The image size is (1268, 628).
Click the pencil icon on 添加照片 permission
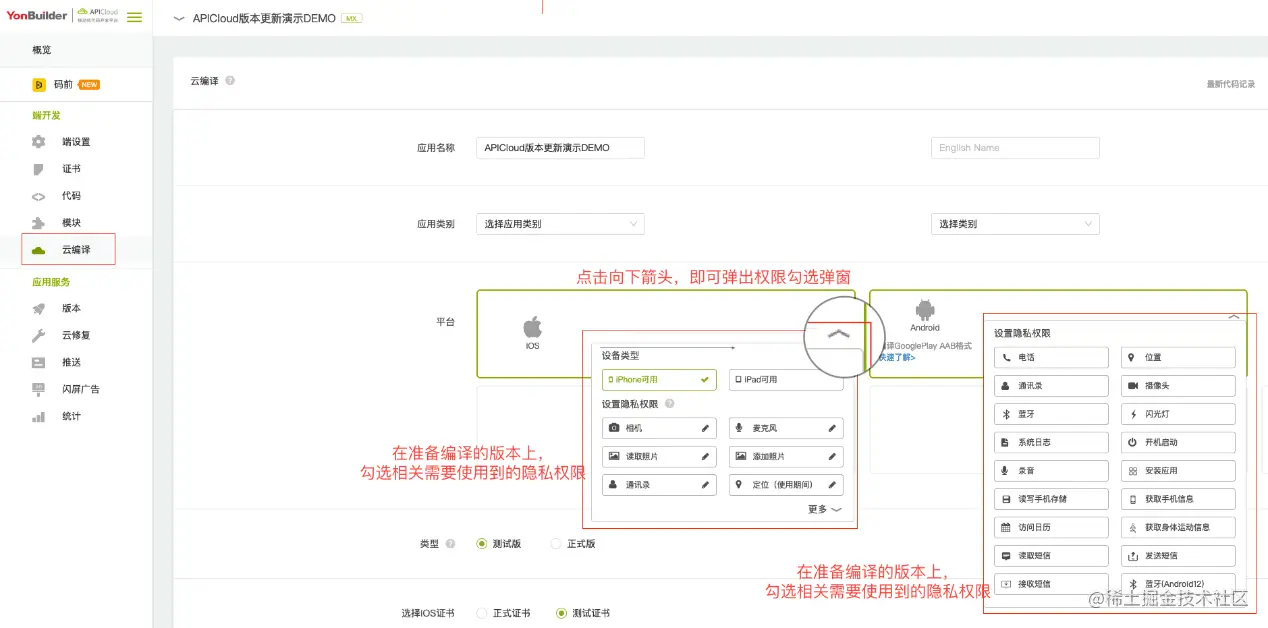[x=832, y=456]
